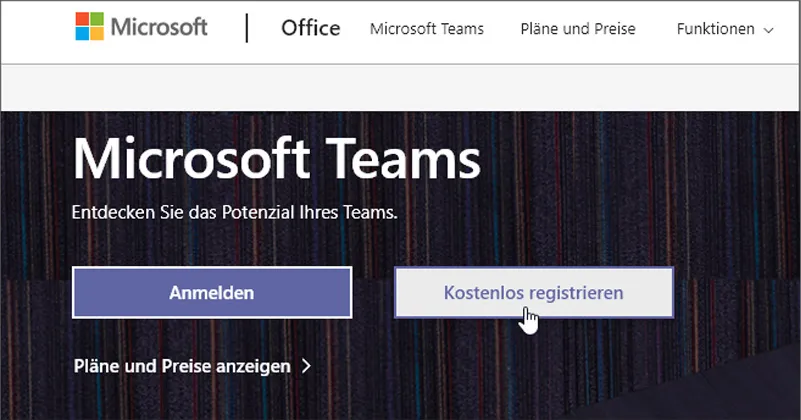Click the Kostenlos registrieren button
The height and width of the screenshot is (420, 801).
pos(533,293)
